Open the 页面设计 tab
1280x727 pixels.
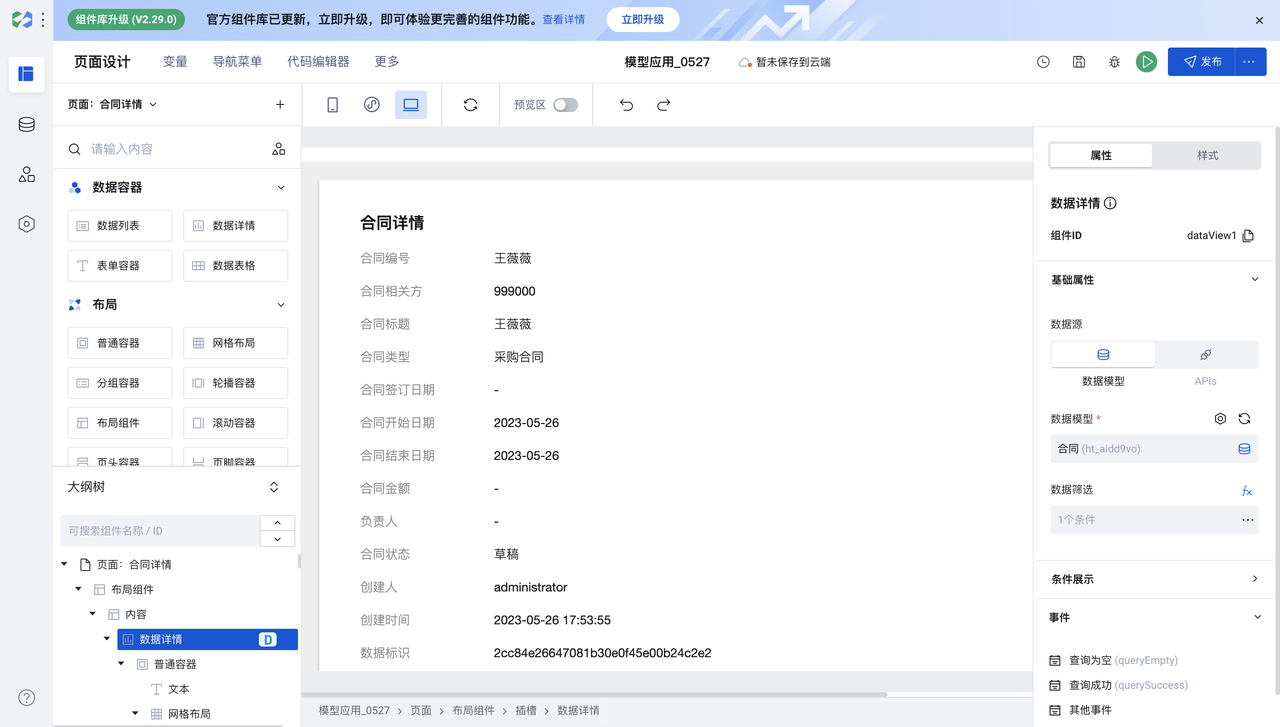coord(102,62)
